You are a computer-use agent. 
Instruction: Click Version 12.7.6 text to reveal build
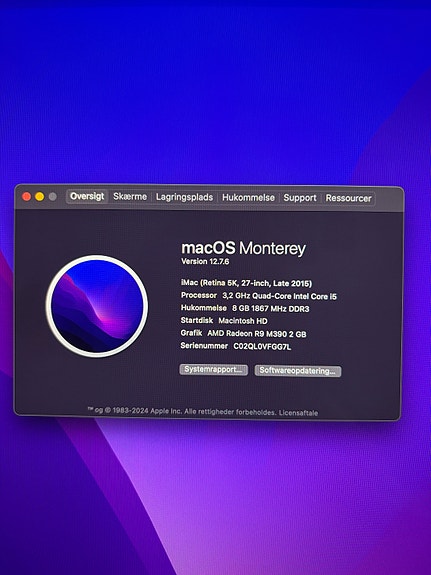point(205,261)
